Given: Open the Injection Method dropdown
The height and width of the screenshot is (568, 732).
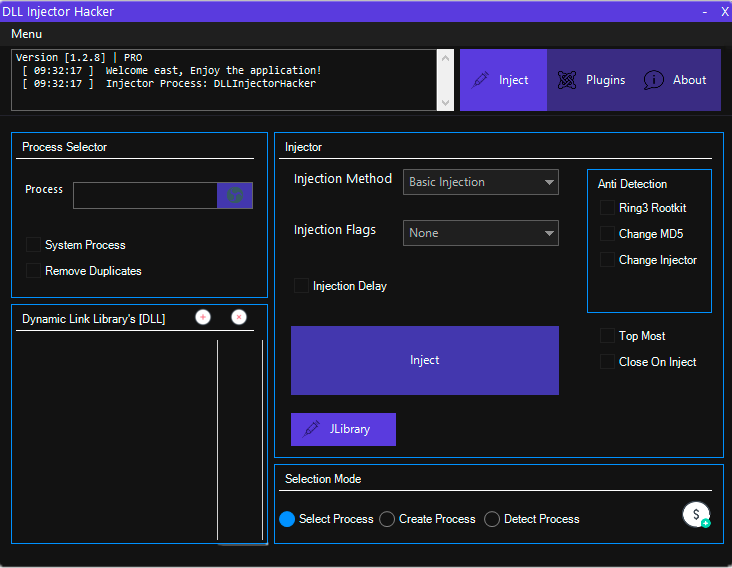Looking at the screenshot, I should 481,182.
